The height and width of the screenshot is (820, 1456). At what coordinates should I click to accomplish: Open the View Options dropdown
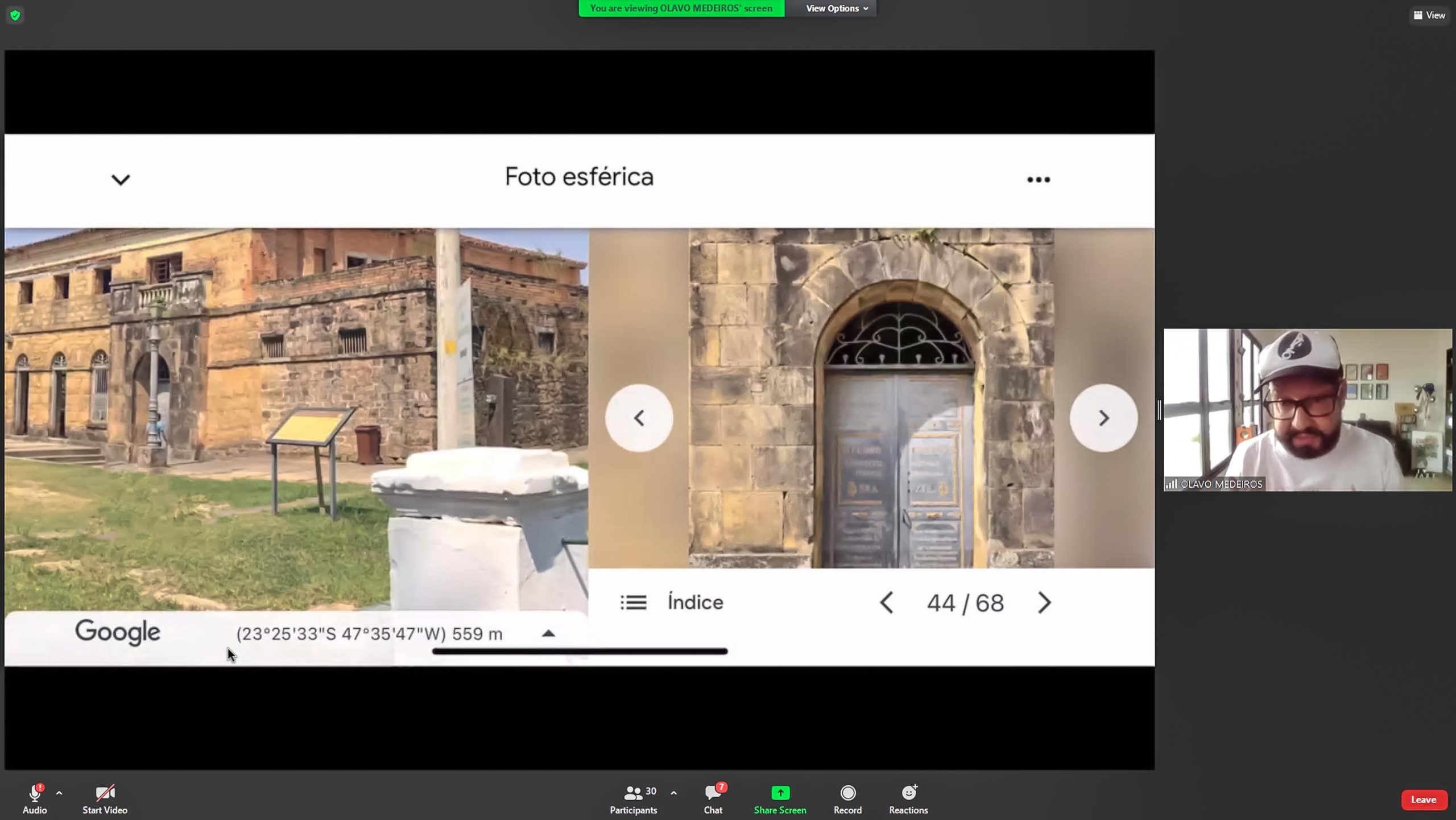pyautogui.click(x=836, y=9)
